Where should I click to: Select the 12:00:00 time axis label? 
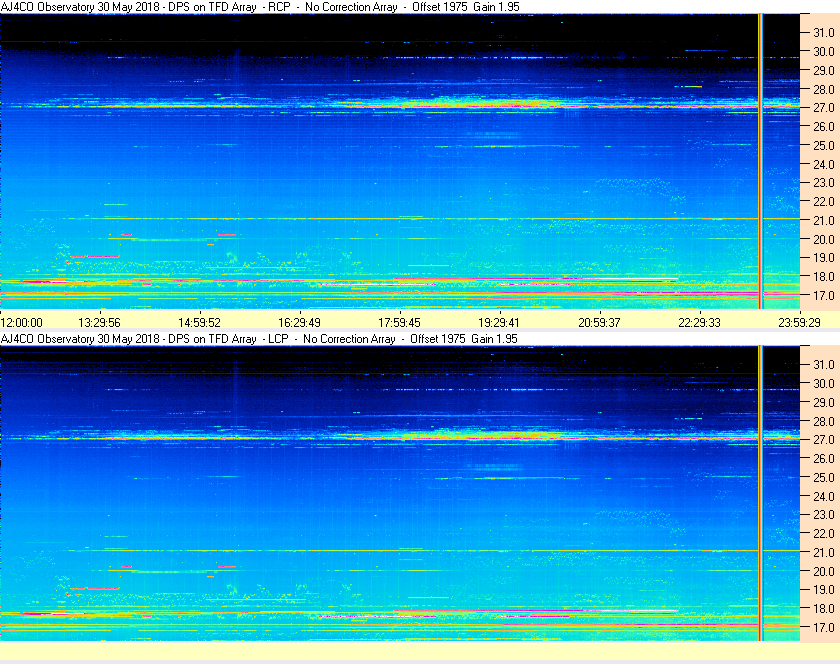(21, 323)
